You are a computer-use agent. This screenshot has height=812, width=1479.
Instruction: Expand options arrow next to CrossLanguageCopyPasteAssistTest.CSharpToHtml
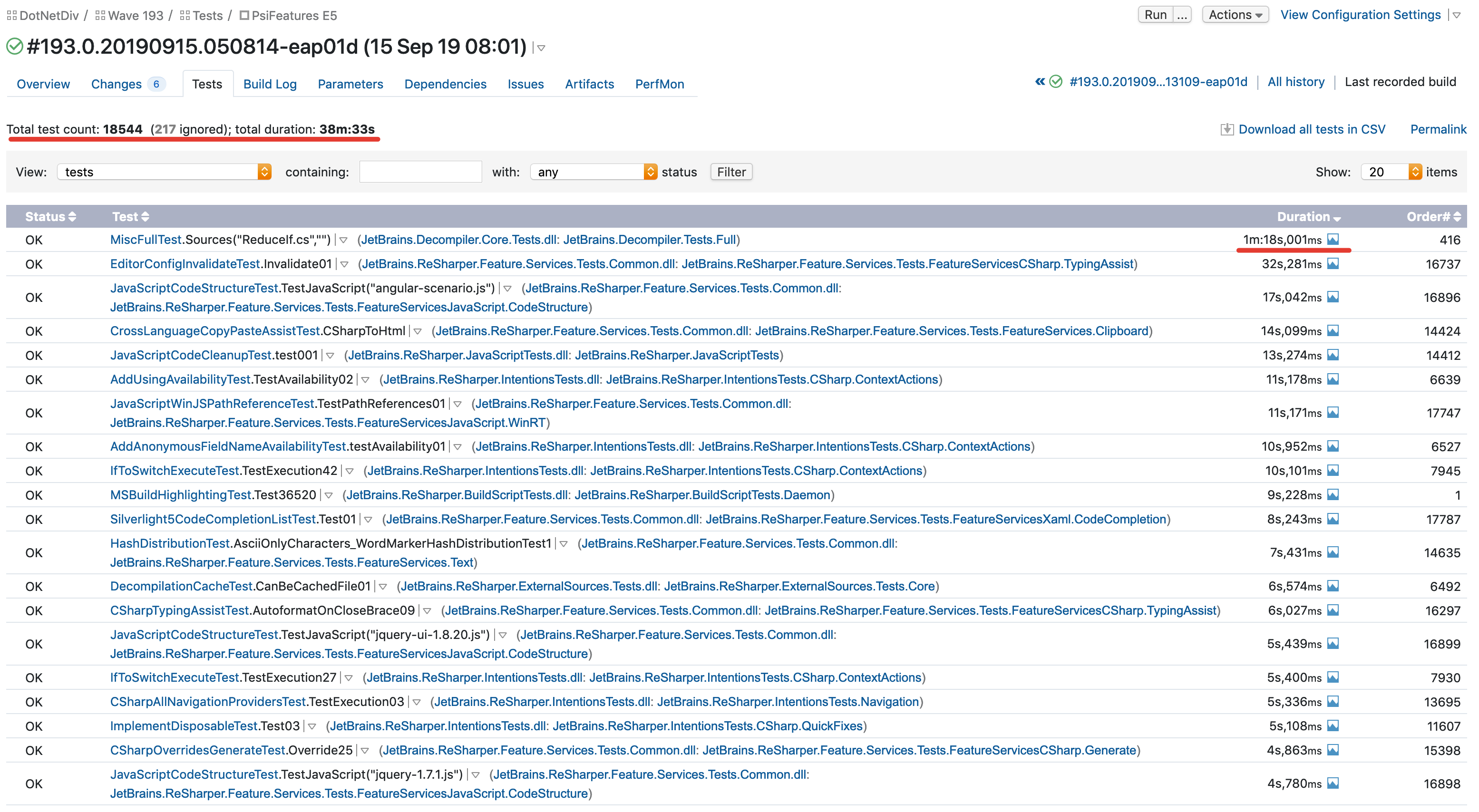click(418, 332)
